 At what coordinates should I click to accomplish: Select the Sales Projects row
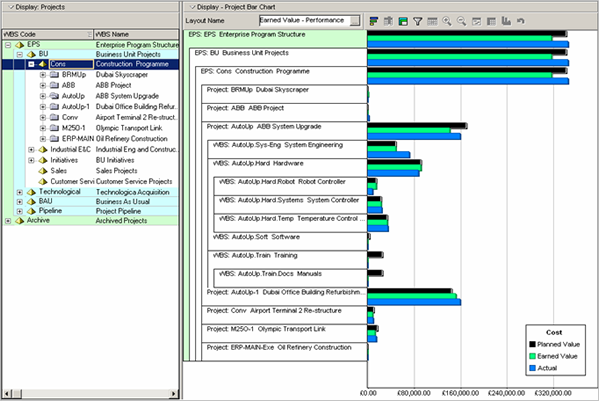[x=90, y=171]
